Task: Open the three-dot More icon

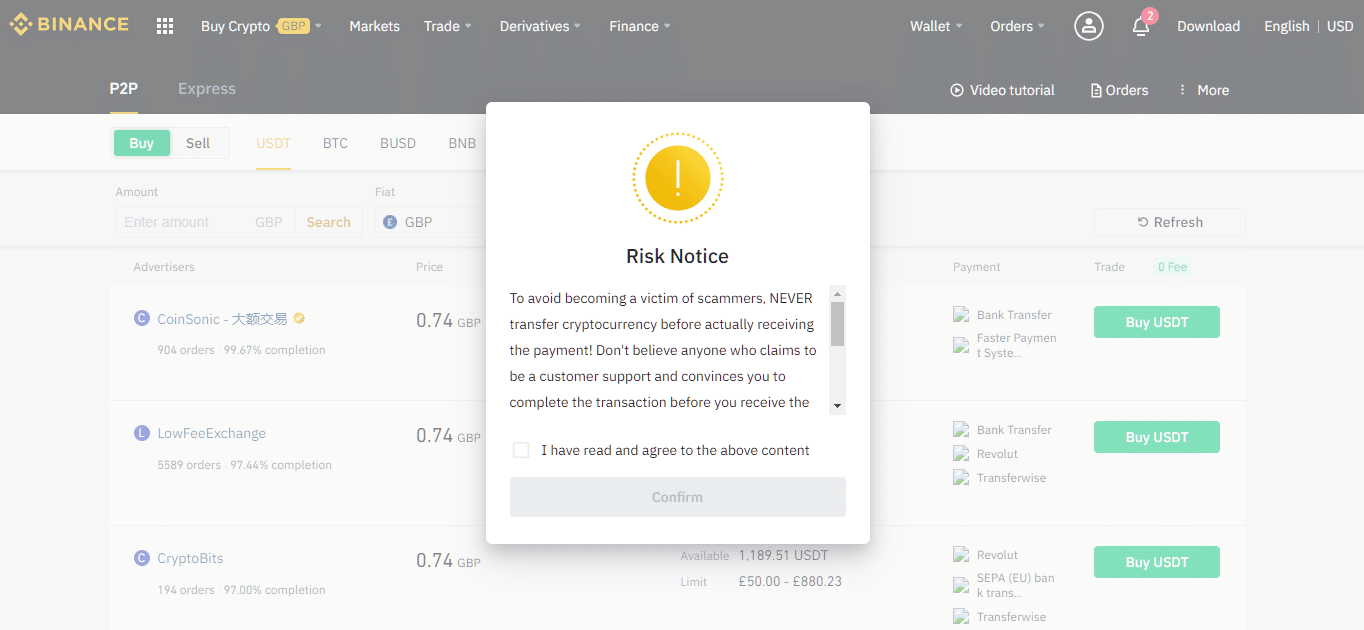Action: 1183,90
